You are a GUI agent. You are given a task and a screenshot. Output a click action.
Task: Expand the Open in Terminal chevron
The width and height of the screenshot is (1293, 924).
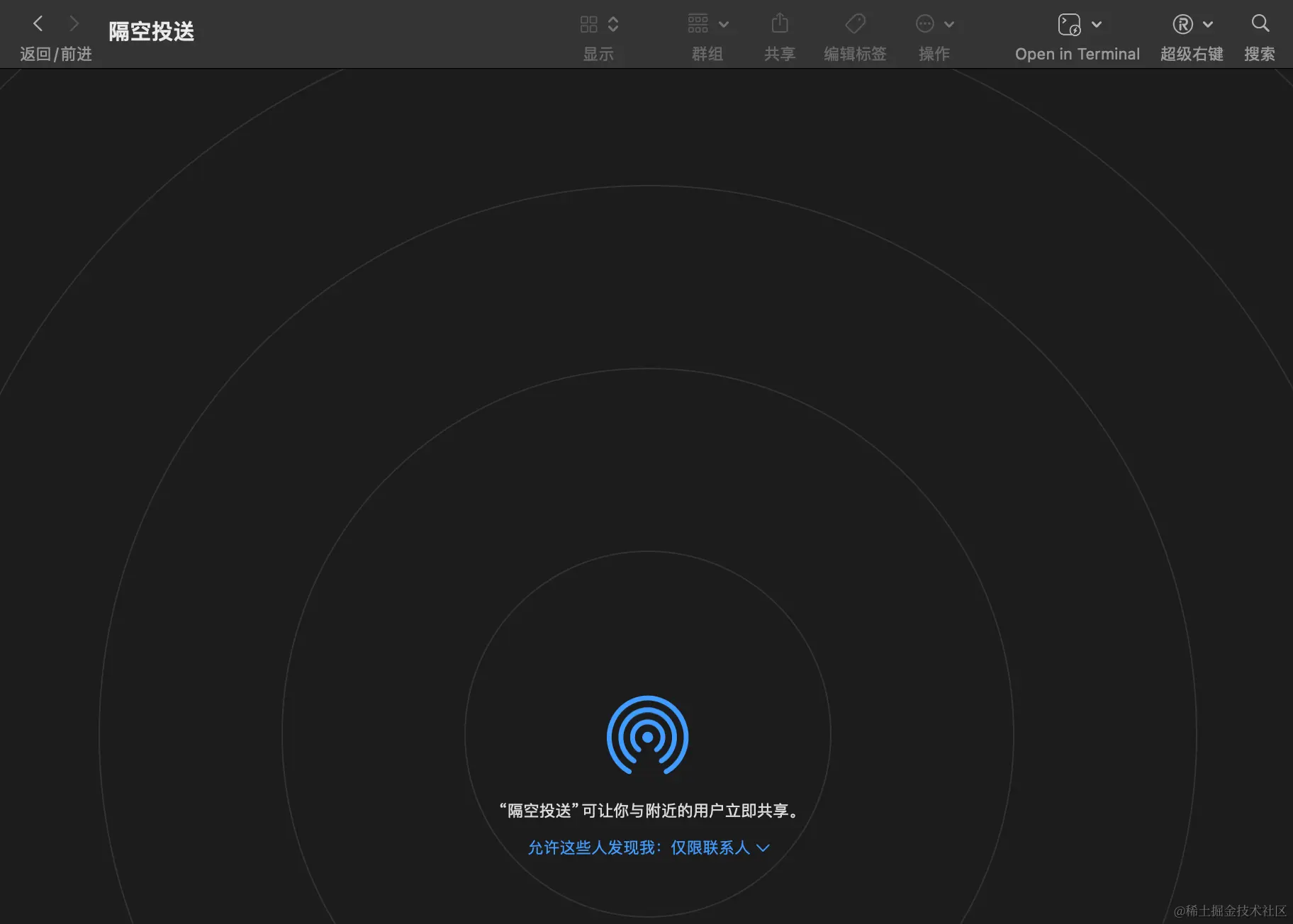1097,25
